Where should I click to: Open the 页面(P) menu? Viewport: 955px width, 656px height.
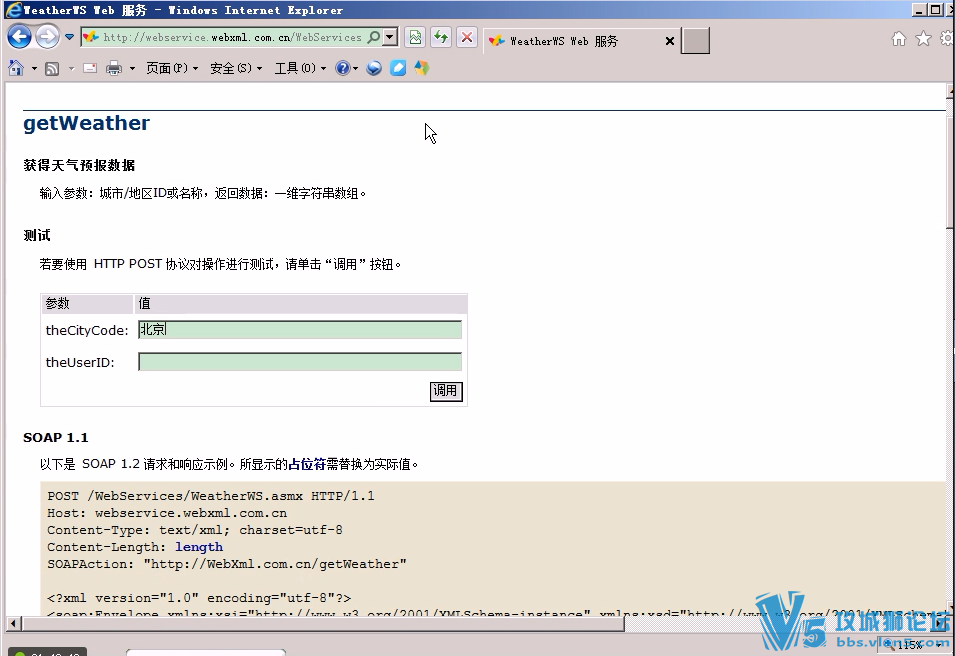[x=172, y=68]
